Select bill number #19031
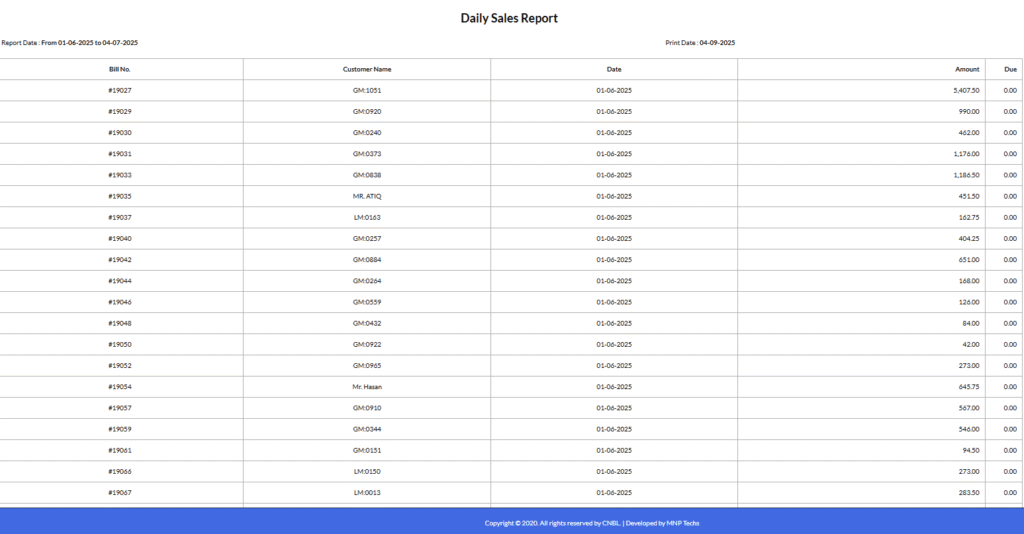The image size is (1024, 534). tap(120, 154)
